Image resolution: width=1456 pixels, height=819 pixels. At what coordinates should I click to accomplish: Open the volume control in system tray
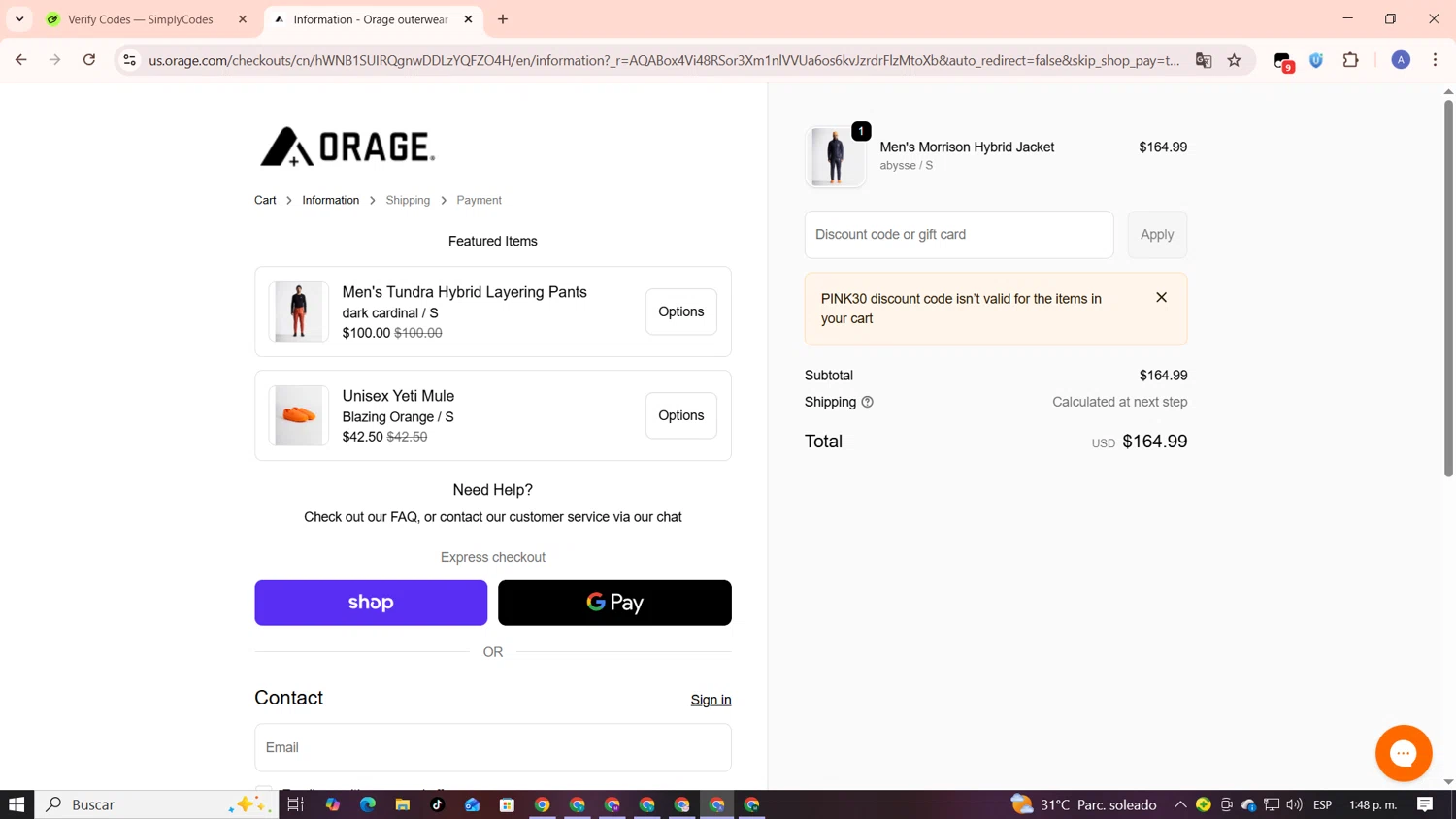tap(1294, 804)
